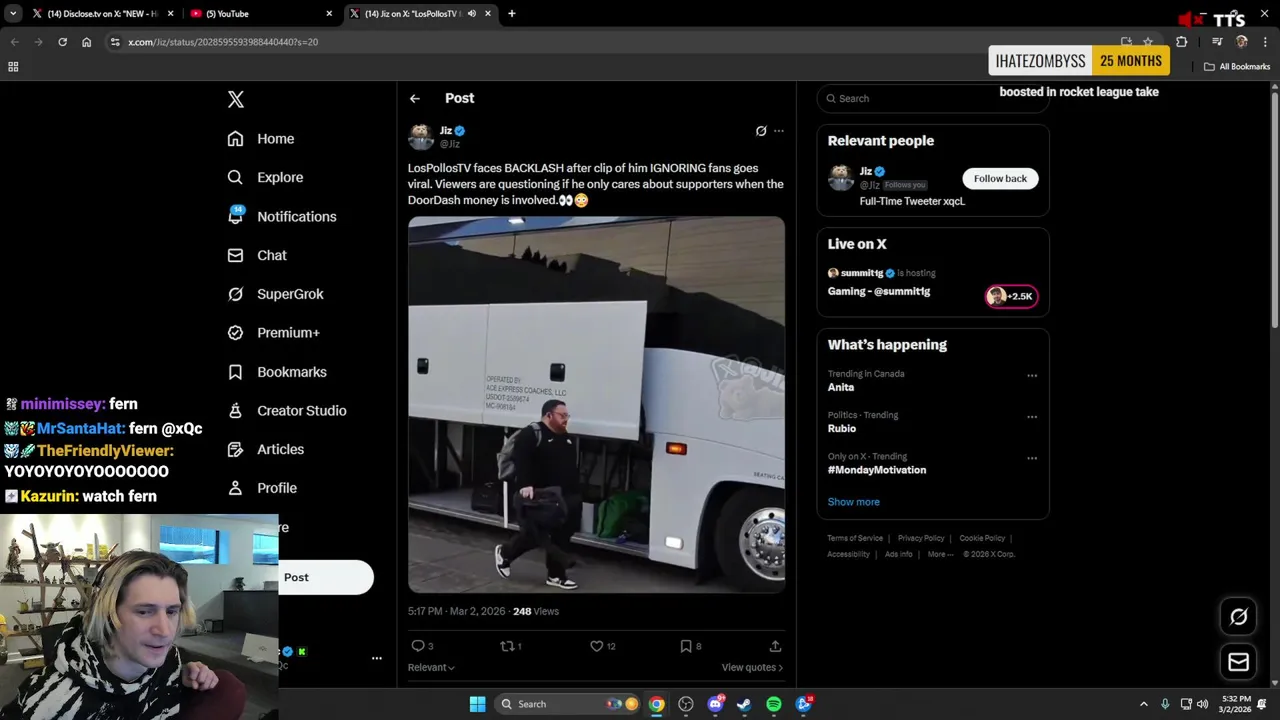
Task: Open Home in X sidebar
Action: tap(261, 139)
